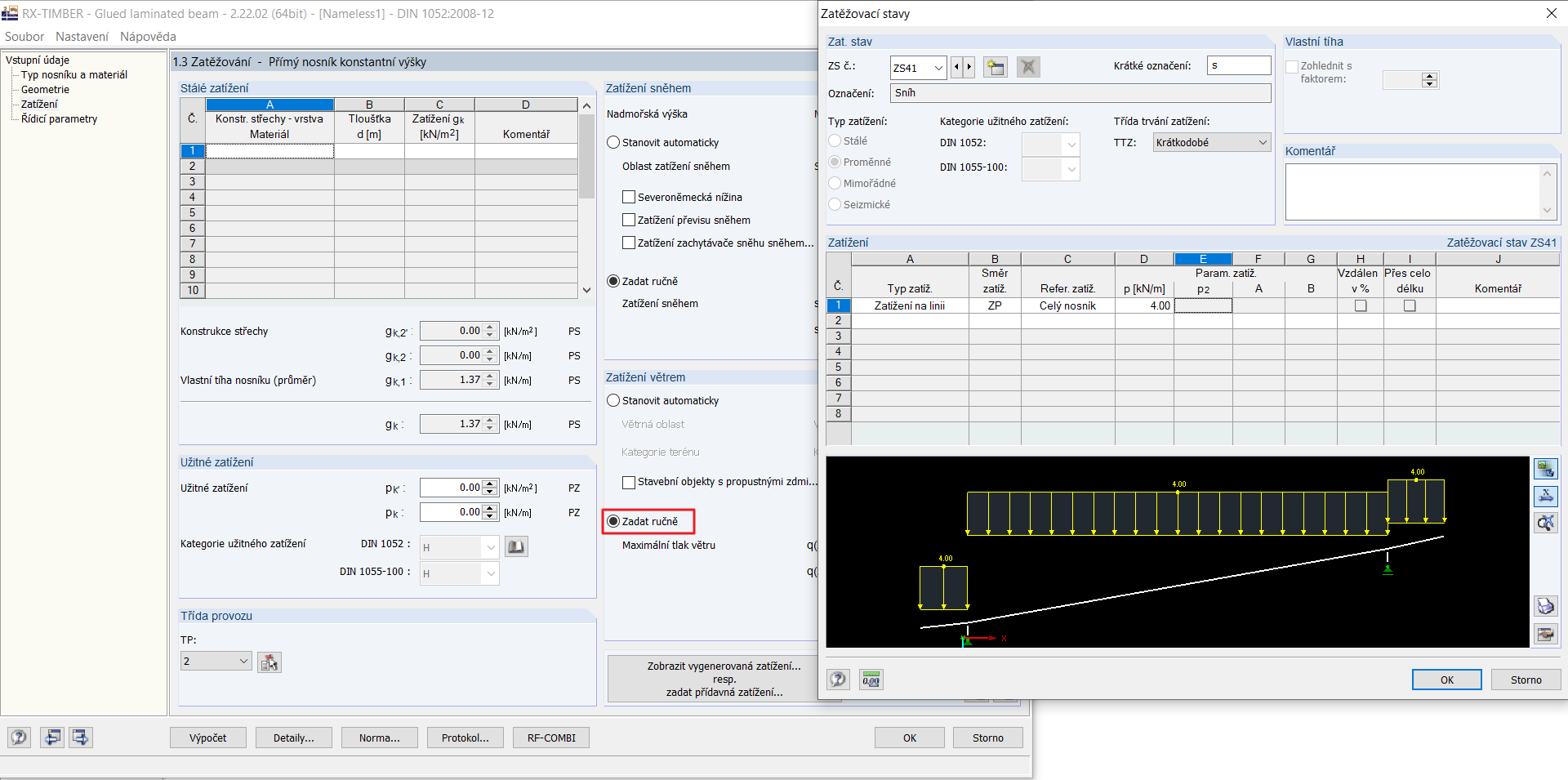The height and width of the screenshot is (780, 1568).
Task: Click the permanent load table vertical scrollbar
Action: tap(586, 198)
